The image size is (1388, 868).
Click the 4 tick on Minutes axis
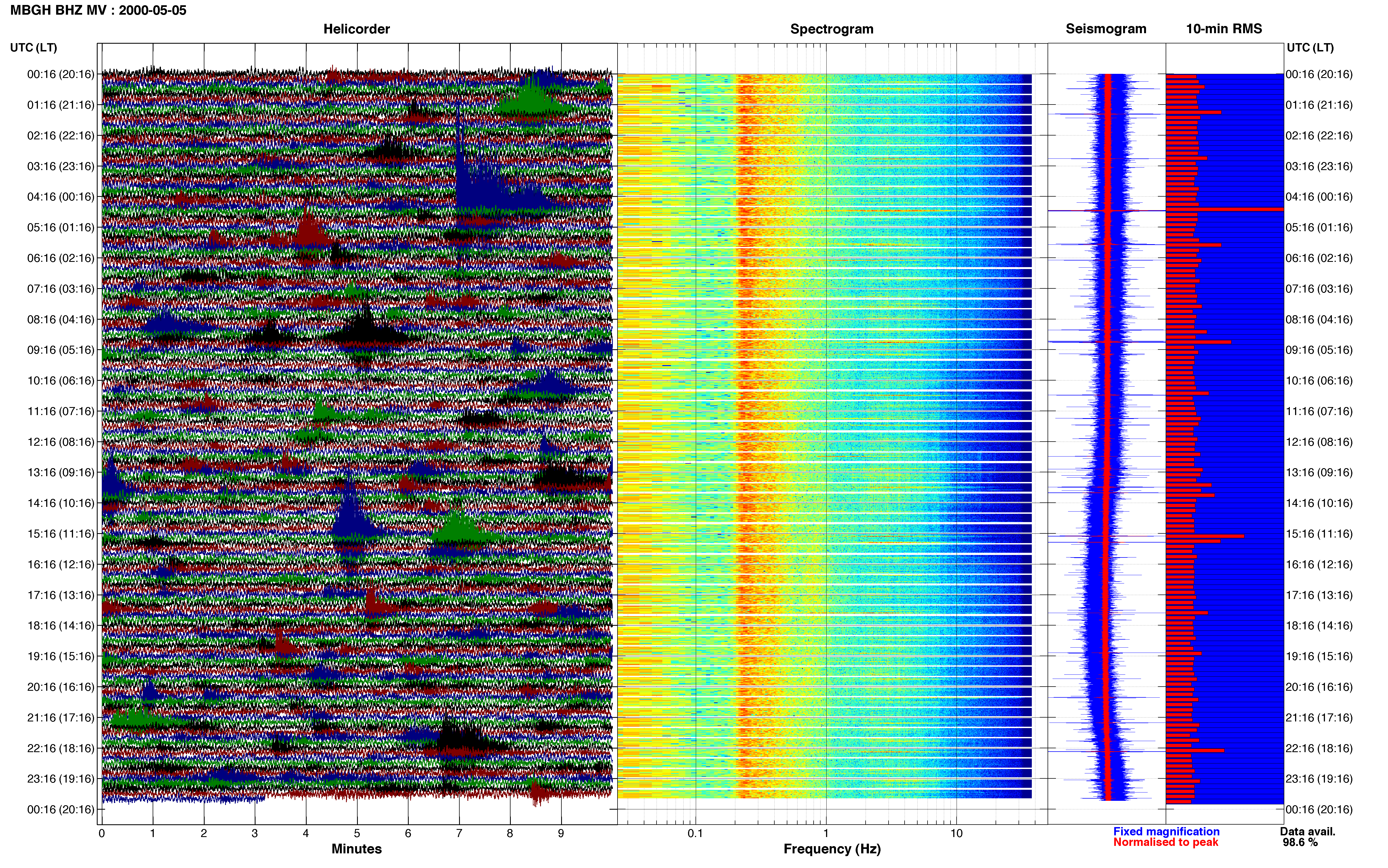click(306, 833)
